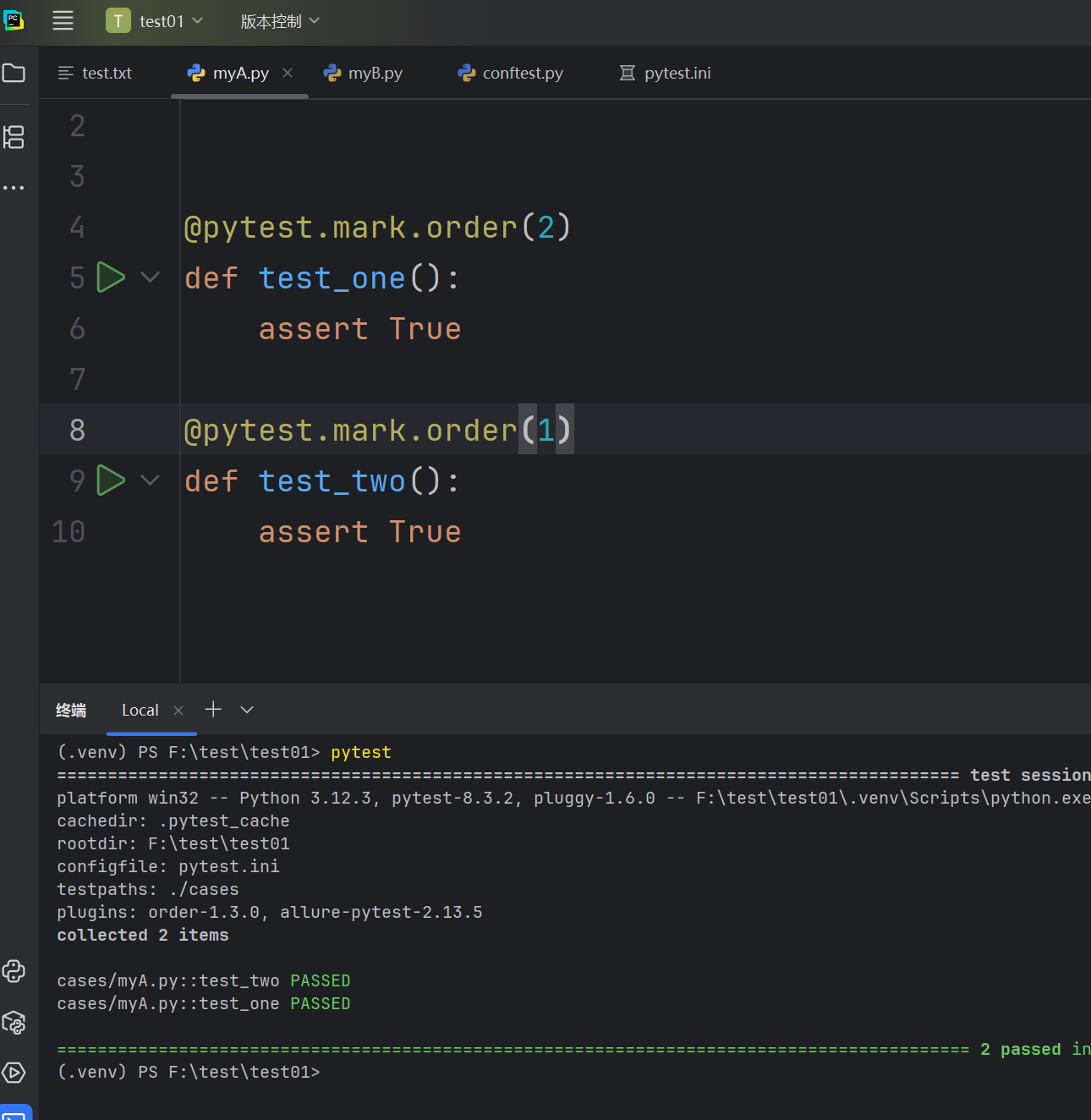Click the T project badge icon
This screenshot has width=1091, height=1120.
click(118, 20)
